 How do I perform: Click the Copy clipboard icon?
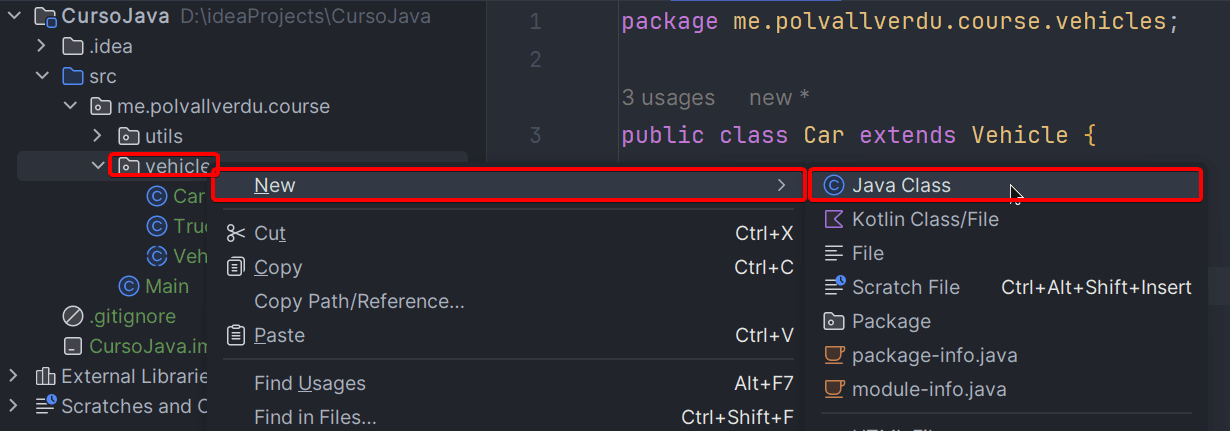click(x=236, y=267)
